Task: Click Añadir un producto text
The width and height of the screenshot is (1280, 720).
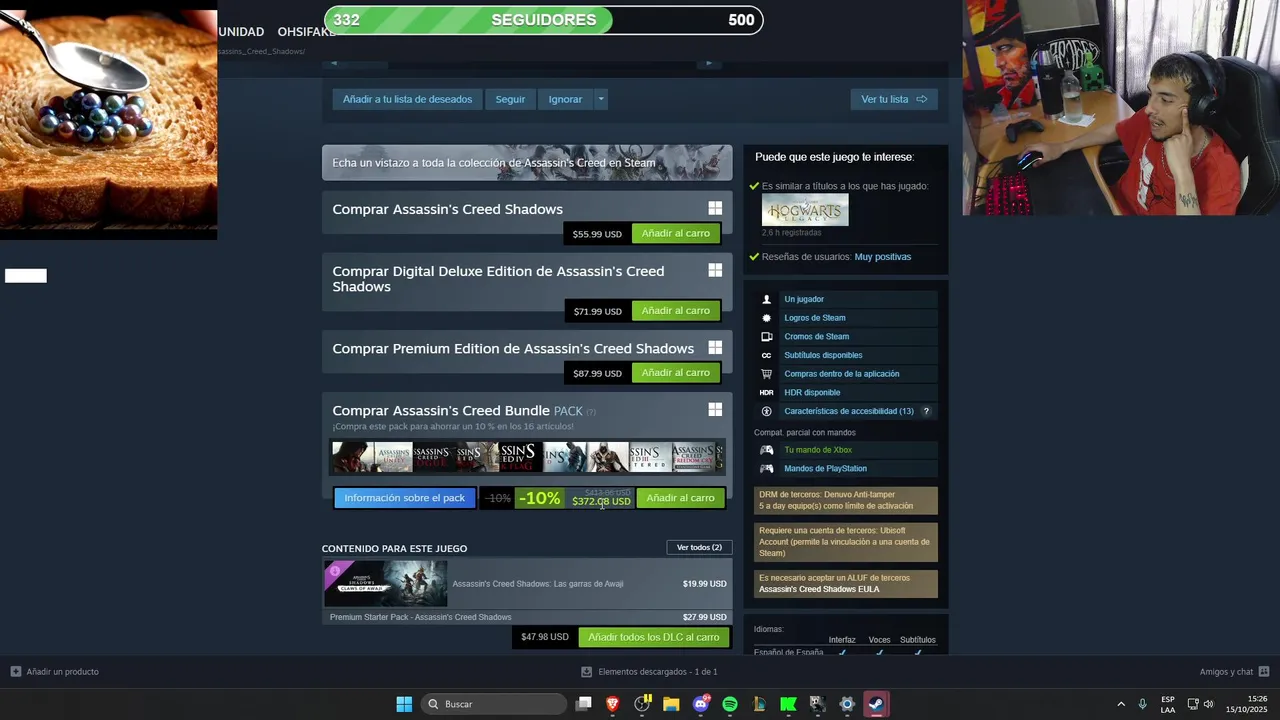Action: (63, 672)
